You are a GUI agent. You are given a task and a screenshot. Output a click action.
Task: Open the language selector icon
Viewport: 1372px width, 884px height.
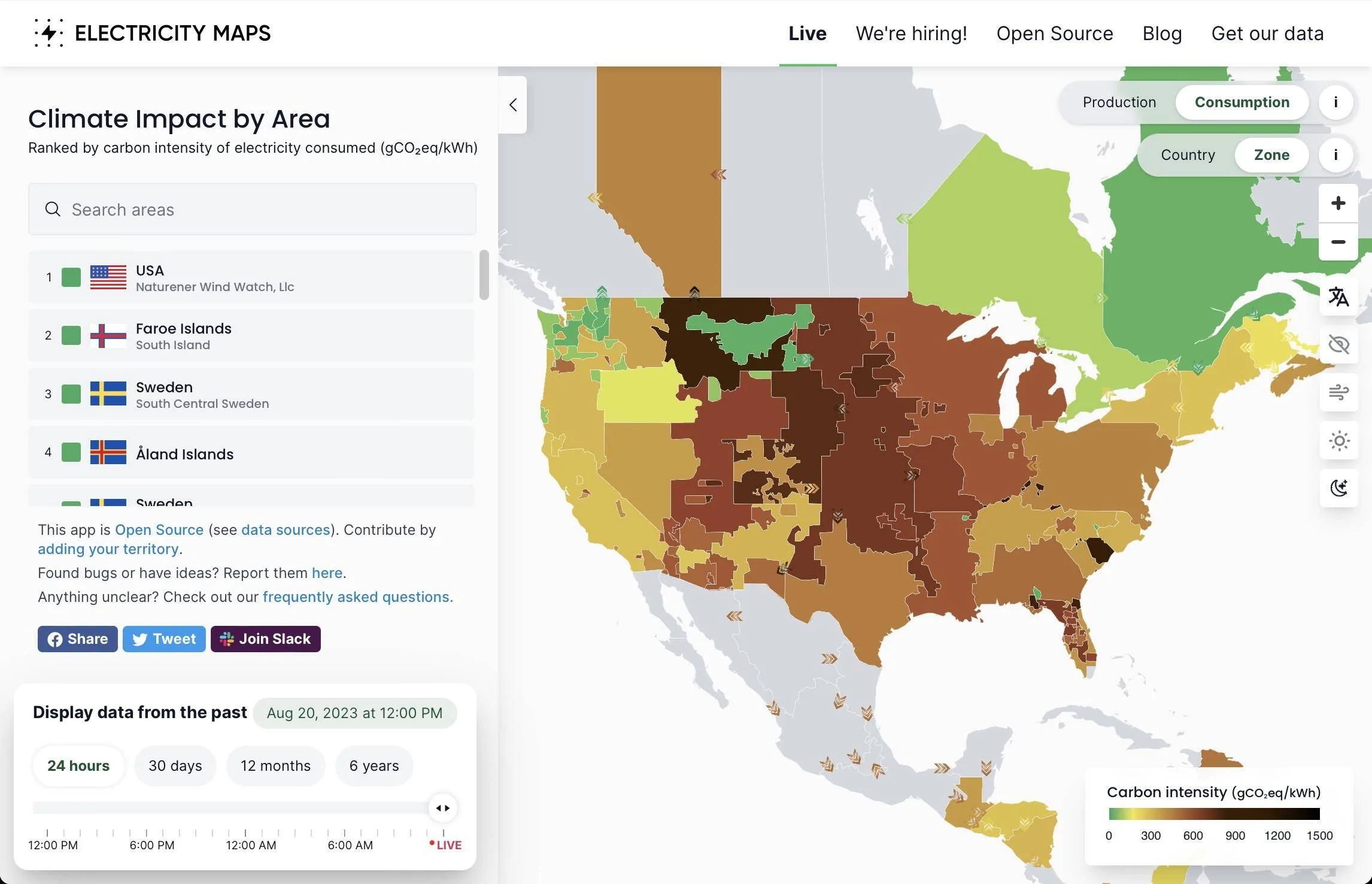coord(1338,296)
